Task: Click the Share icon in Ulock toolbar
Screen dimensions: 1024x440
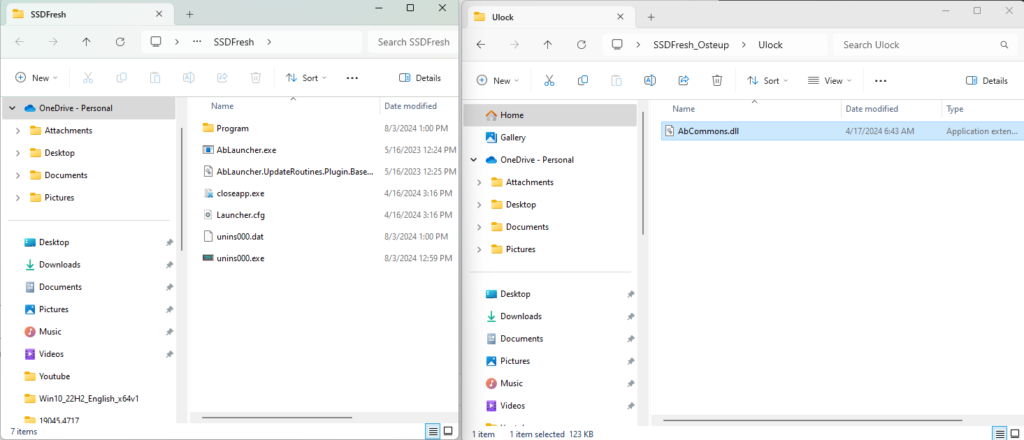Action: [684, 81]
